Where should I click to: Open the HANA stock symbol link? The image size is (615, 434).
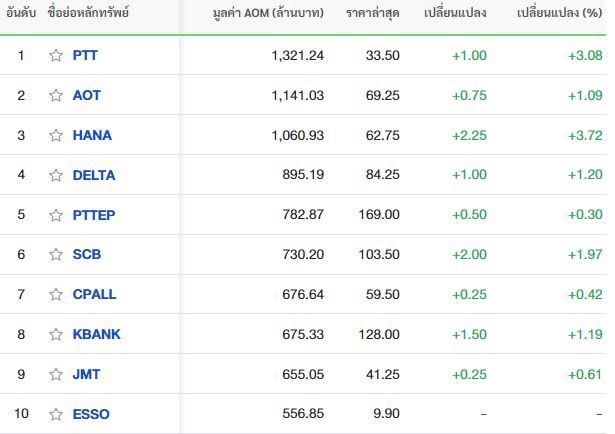click(92, 135)
